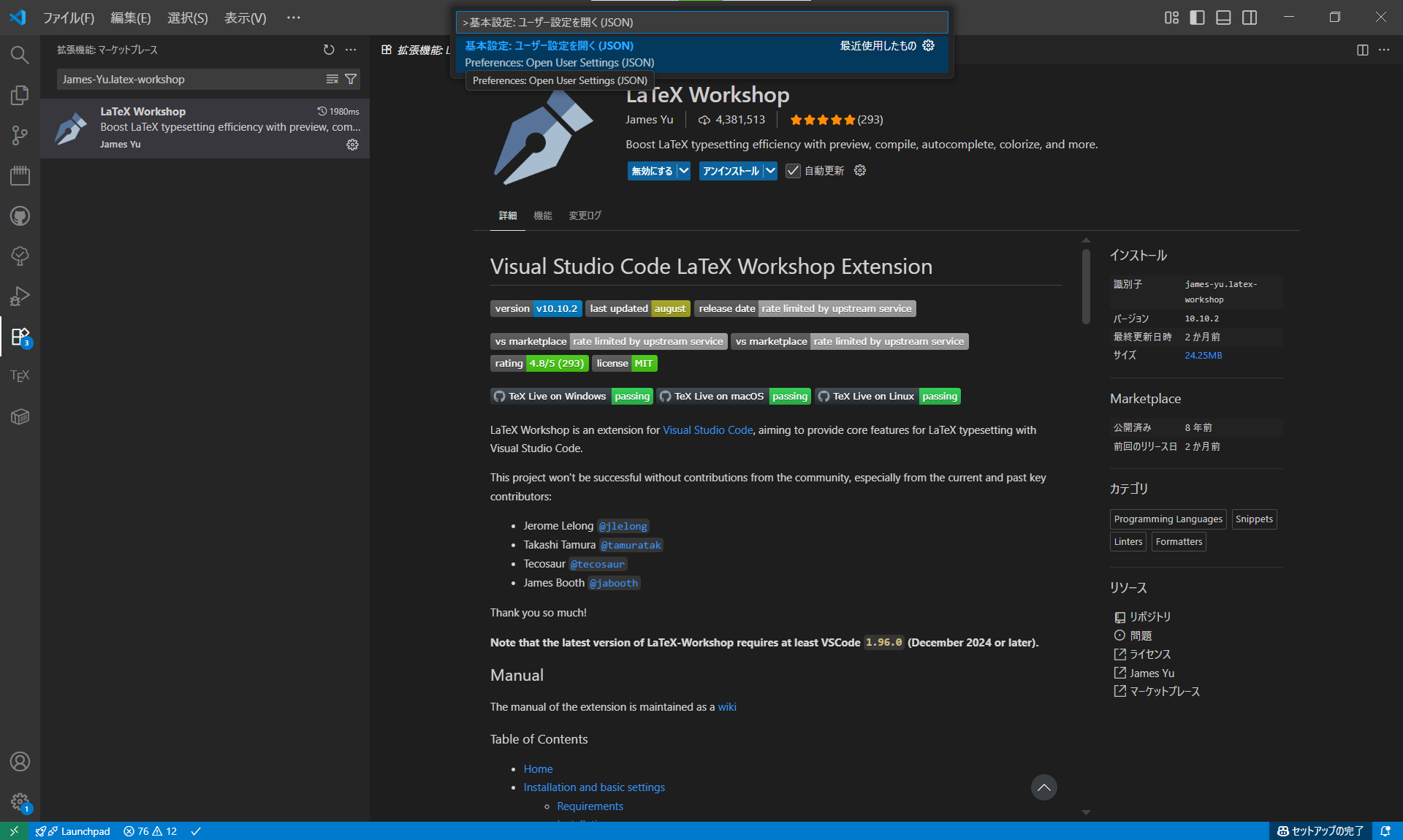Open the Accounts menu icon
The height and width of the screenshot is (840, 1403).
(20, 762)
